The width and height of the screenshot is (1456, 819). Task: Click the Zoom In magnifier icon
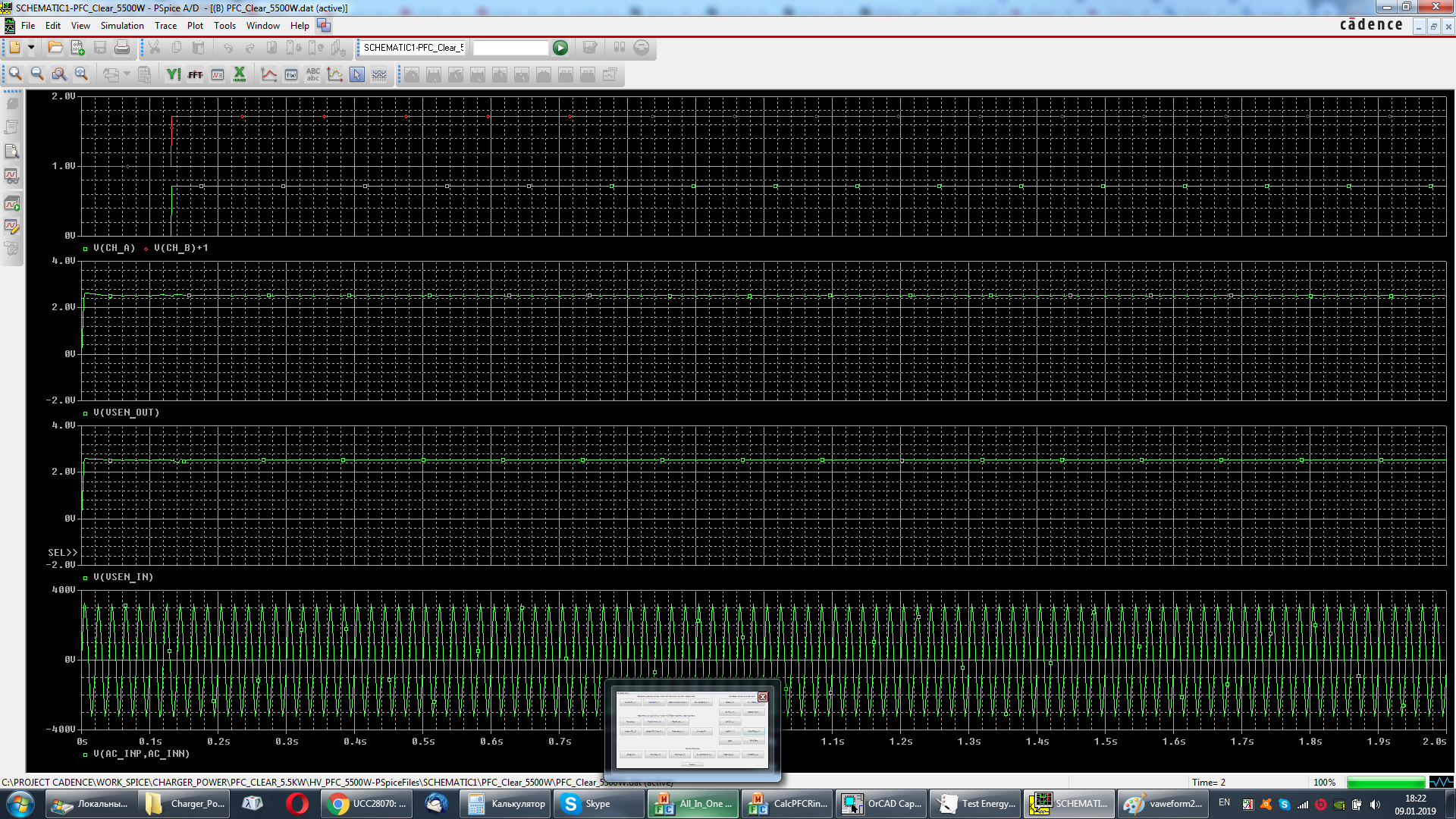15,74
